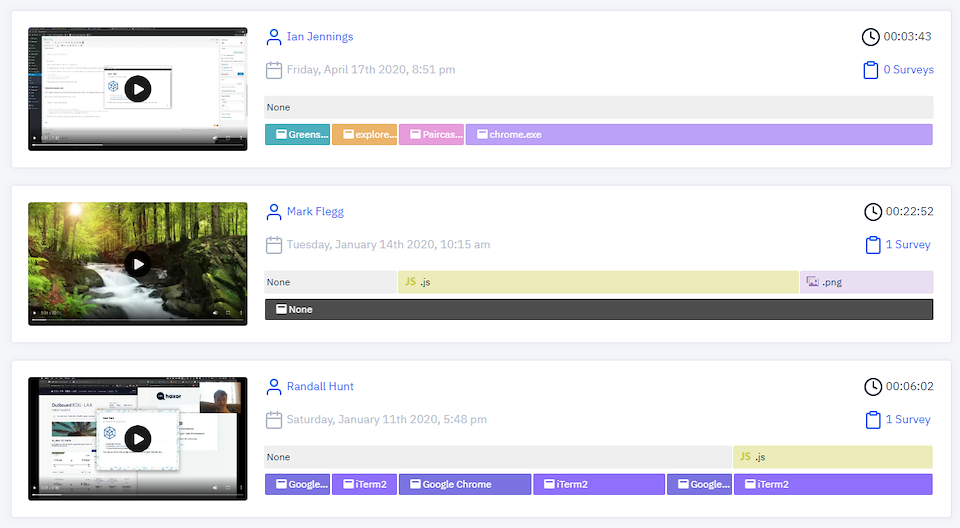Click the image icon in the .png segment
The width and height of the screenshot is (960, 528).
812,282
